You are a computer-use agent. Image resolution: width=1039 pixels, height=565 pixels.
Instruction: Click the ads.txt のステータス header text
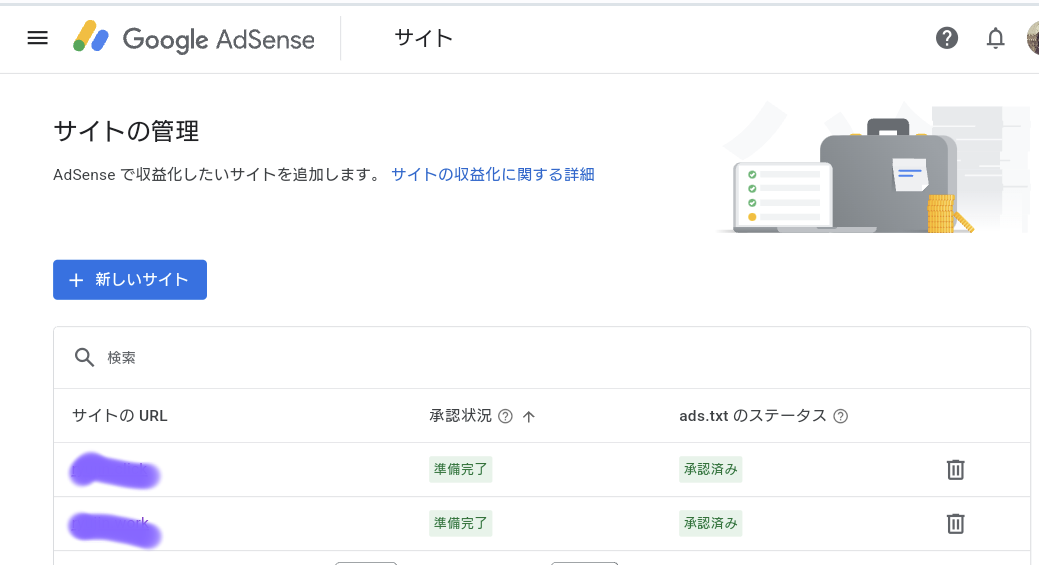tap(753, 416)
